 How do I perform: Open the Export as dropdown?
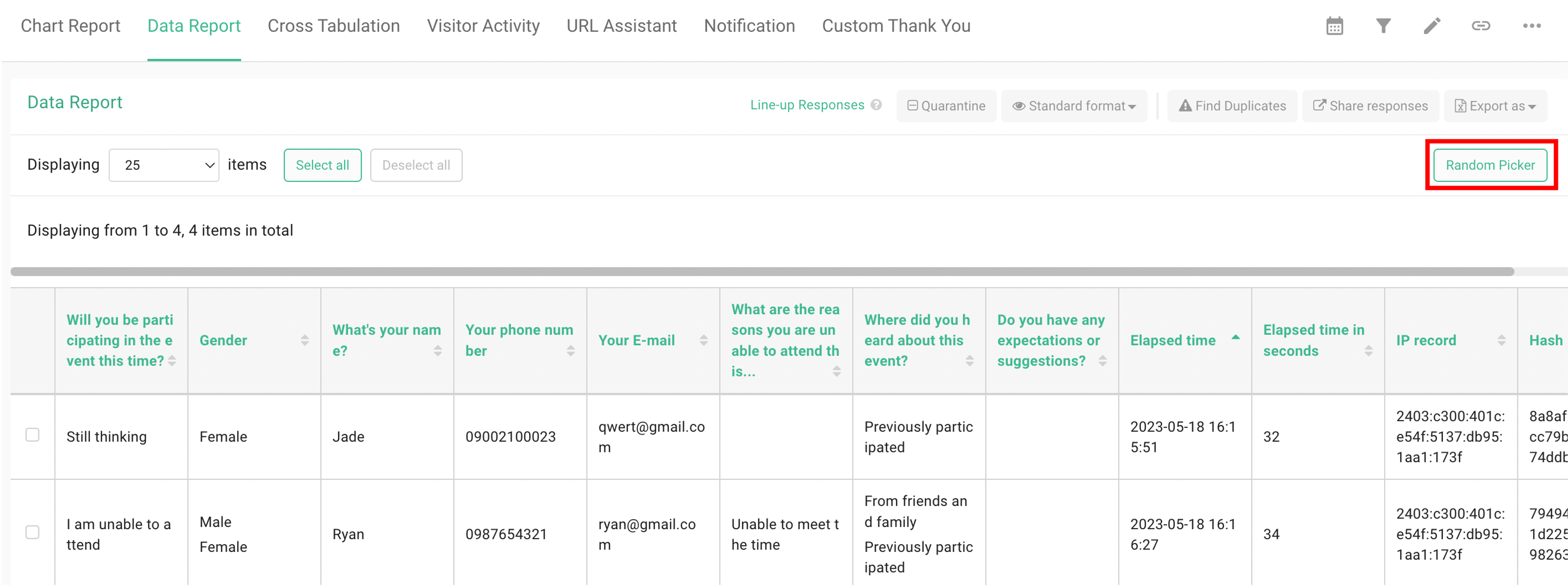click(1495, 105)
